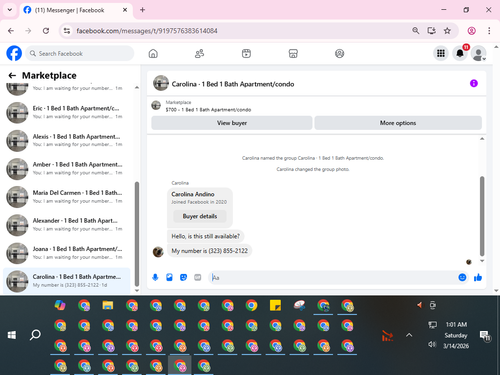This screenshot has width=500, height=375.
Task: Click the message text box
Action: [333, 278]
